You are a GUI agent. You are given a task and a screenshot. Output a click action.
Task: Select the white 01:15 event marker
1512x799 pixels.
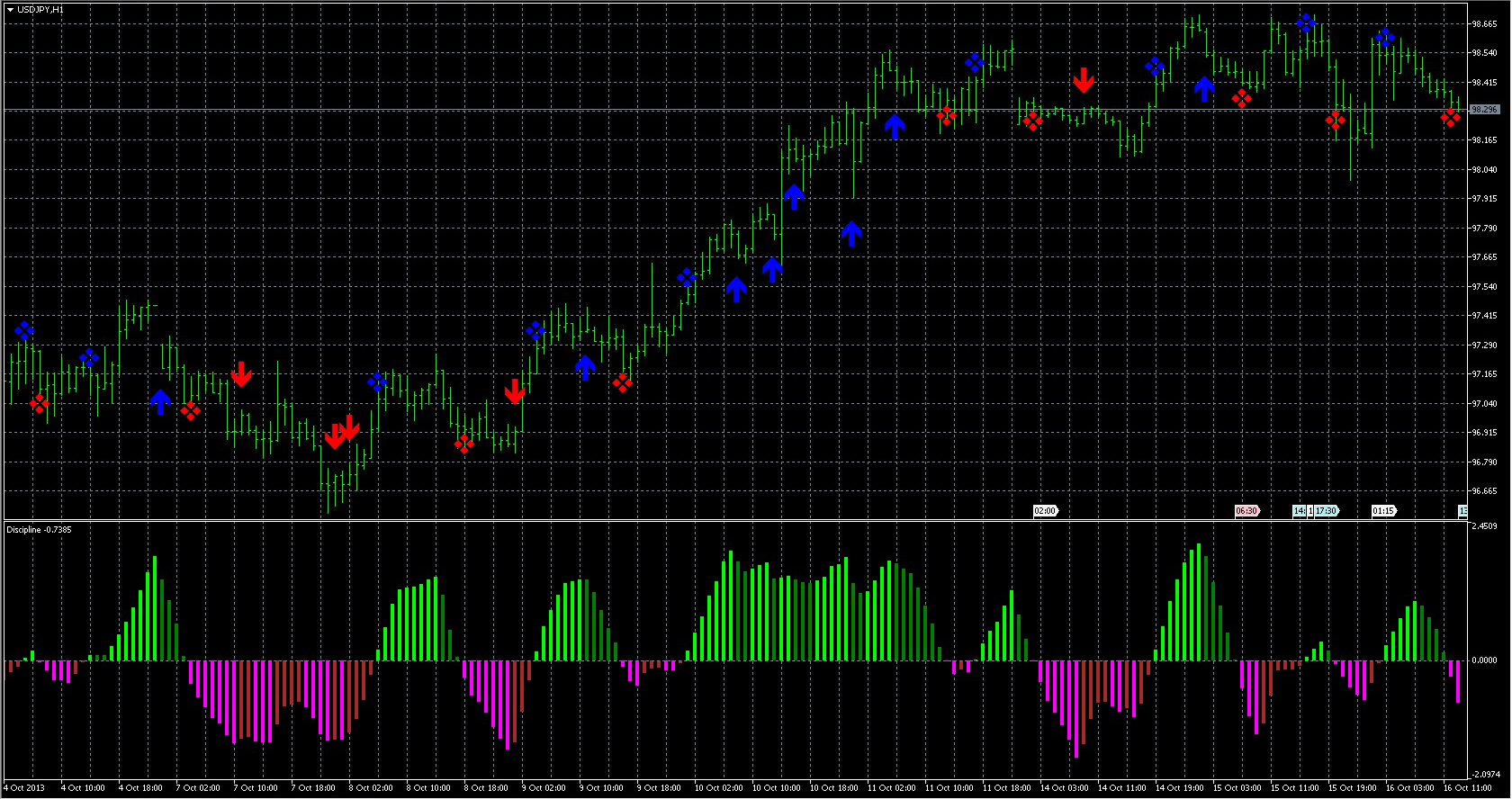click(x=1383, y=511)
